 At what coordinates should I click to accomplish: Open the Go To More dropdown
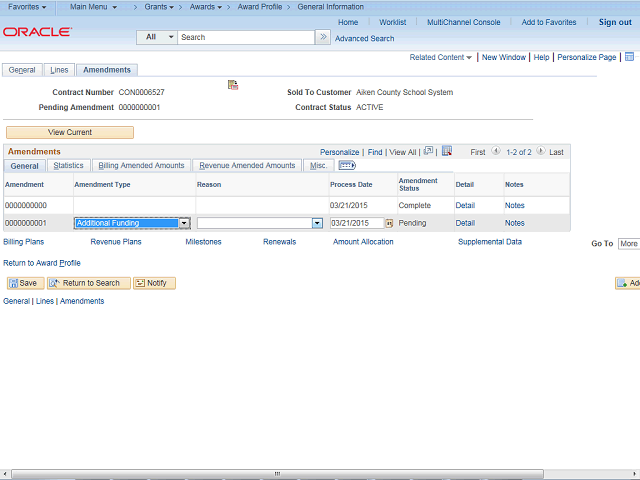coord(629,244)
